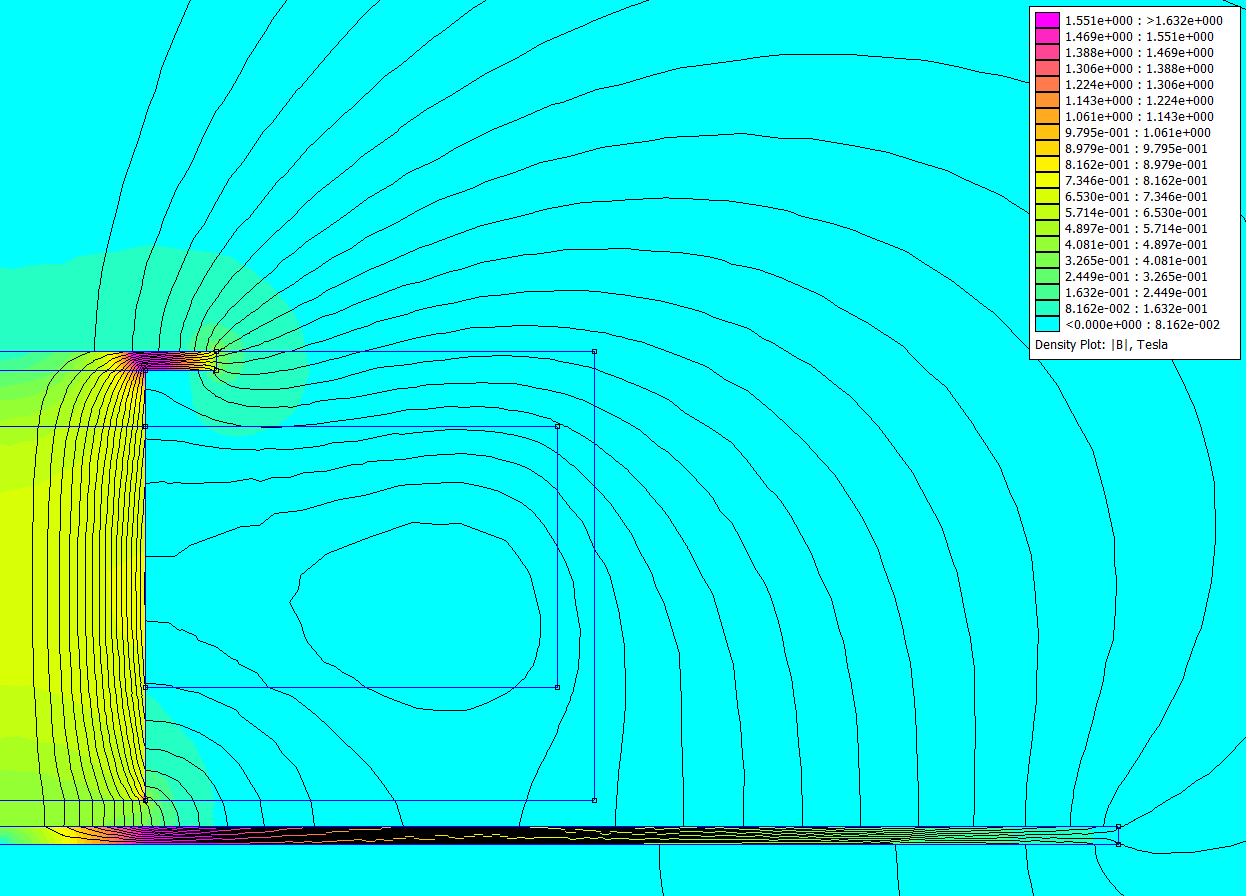The height and width of the screenshot is (896, 1246).
Task: Click the swatch beside 8.979e-001 : 9.795e-001
Action: point(1047,148)
